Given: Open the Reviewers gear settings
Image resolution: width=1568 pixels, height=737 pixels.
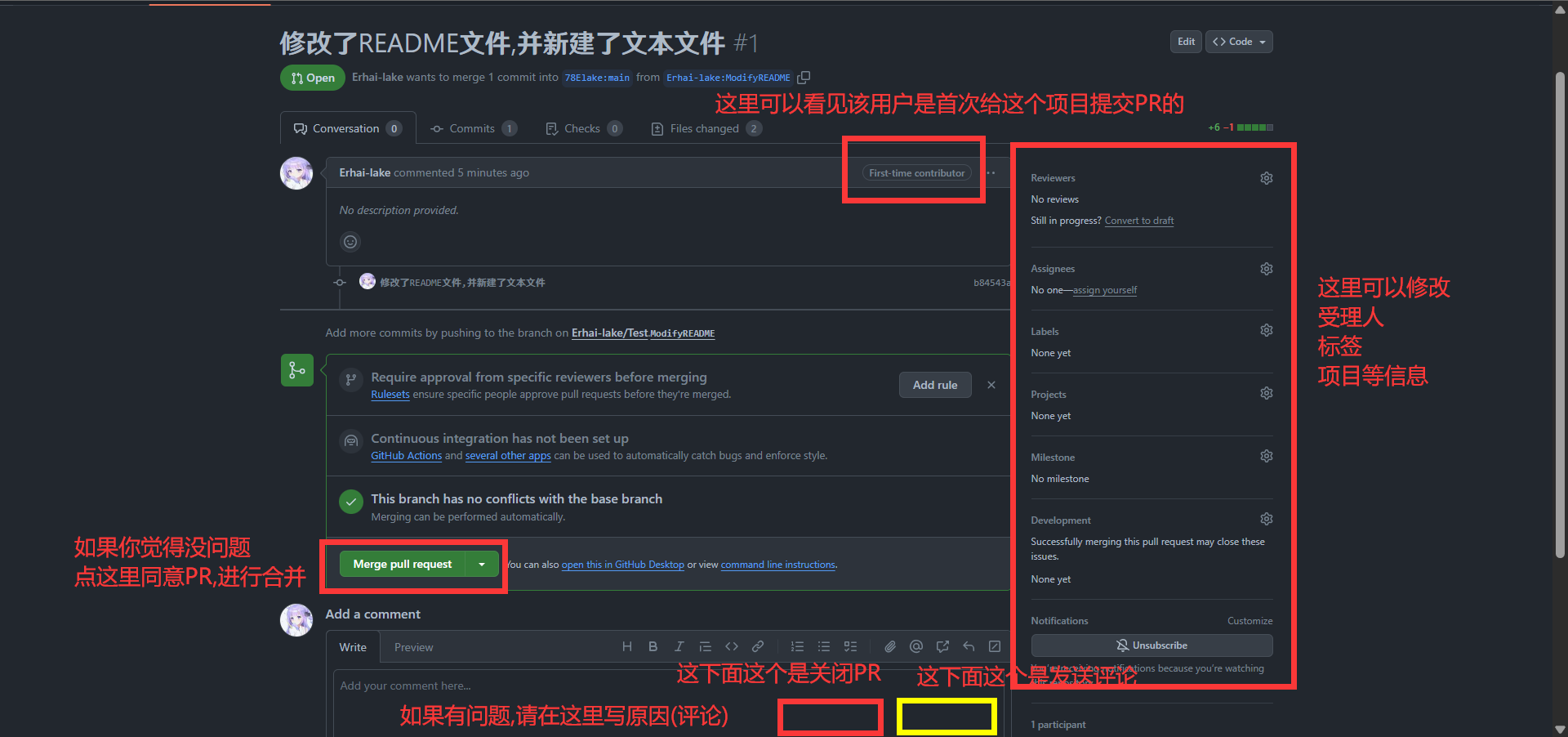Looking at the screenshot, I should coord(1266,178).
